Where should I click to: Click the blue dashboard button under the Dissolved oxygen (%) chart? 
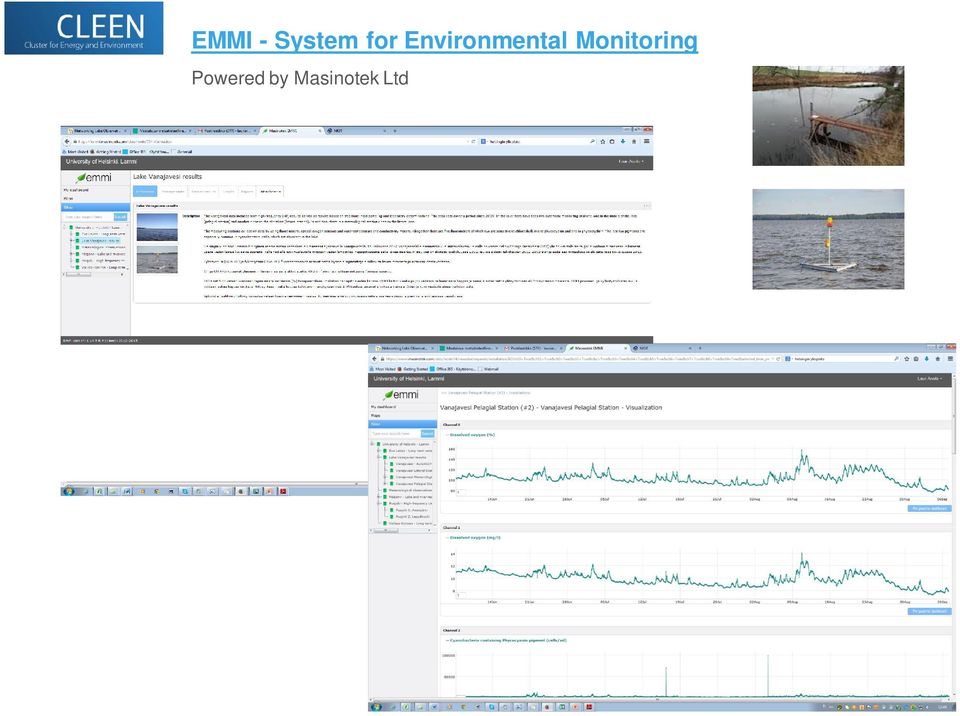929,508
